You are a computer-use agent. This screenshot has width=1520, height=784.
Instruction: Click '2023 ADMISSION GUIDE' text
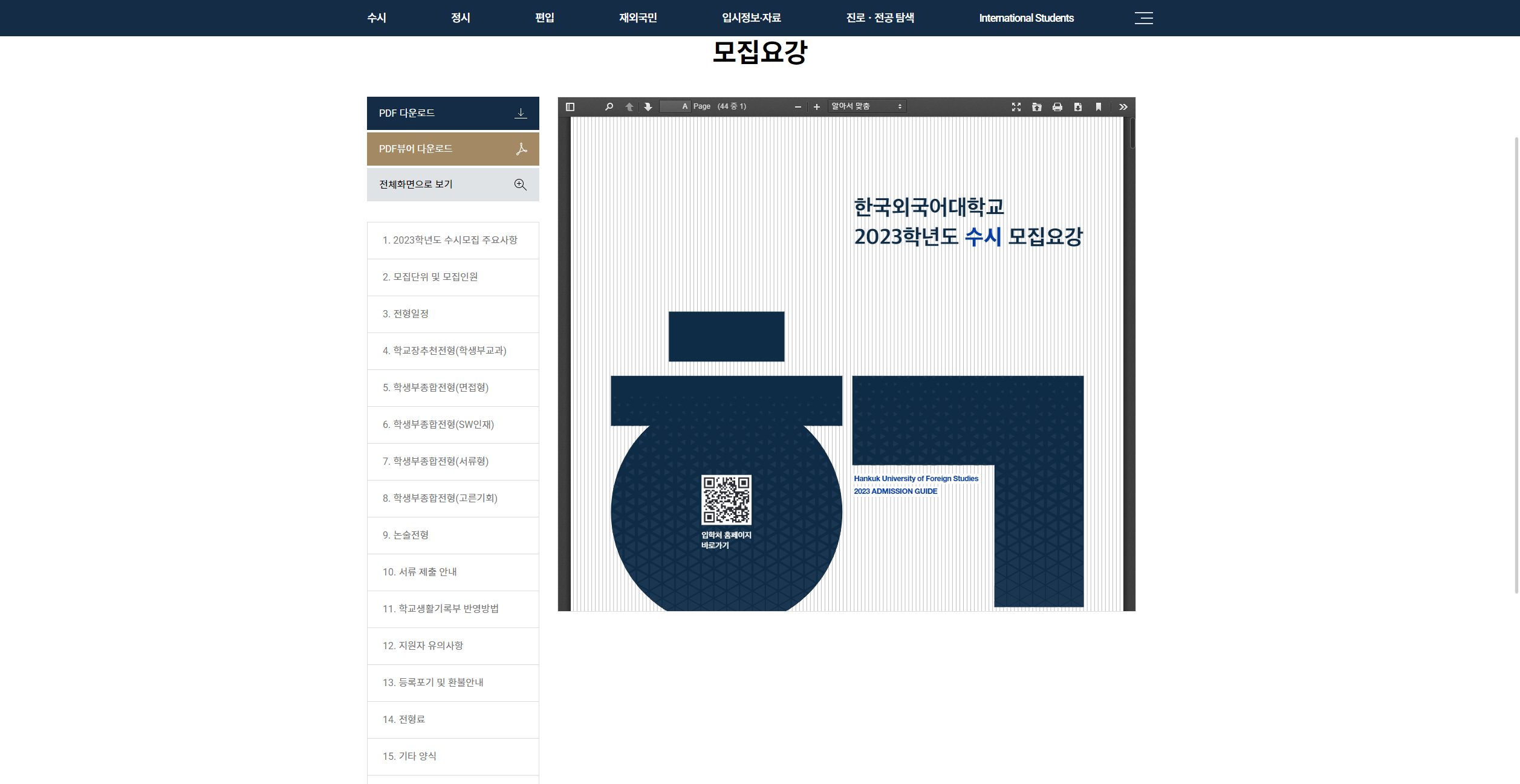click(x=895, y=491)
